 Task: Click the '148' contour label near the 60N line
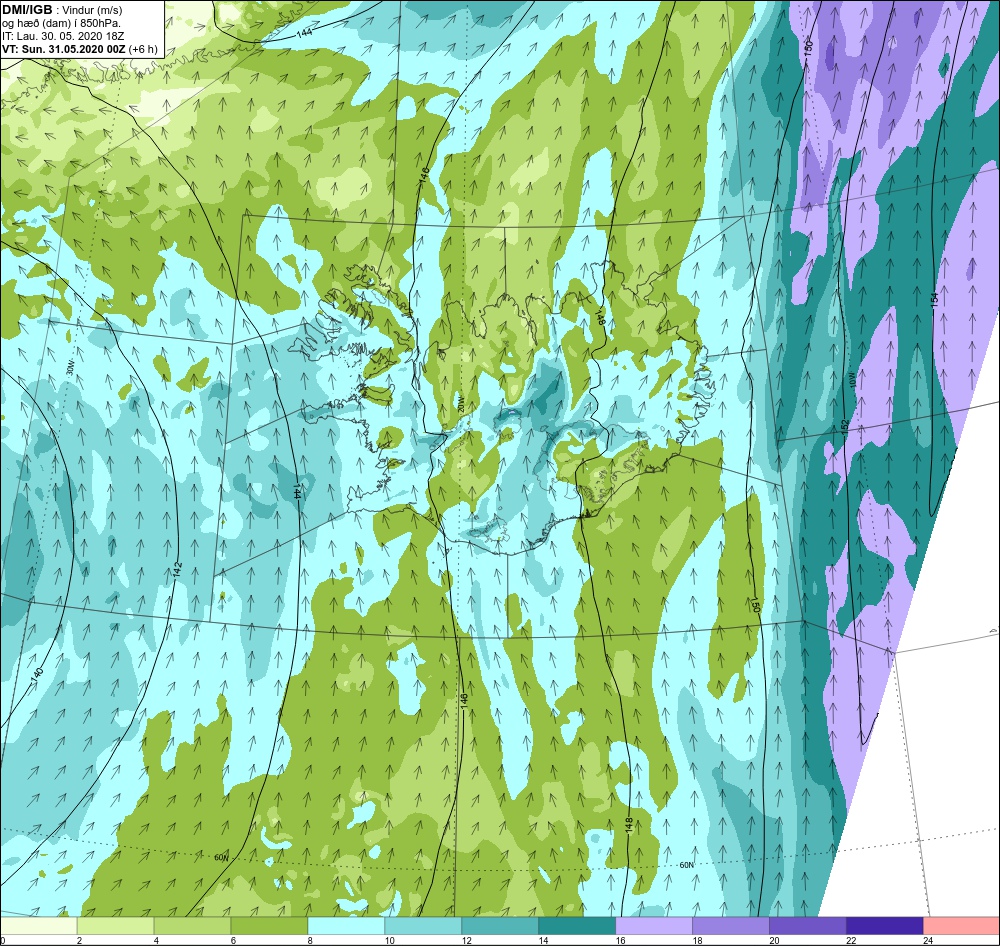629,825
